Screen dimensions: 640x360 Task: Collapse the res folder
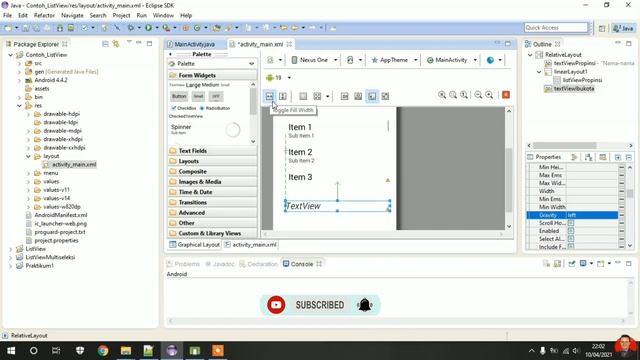19,106
